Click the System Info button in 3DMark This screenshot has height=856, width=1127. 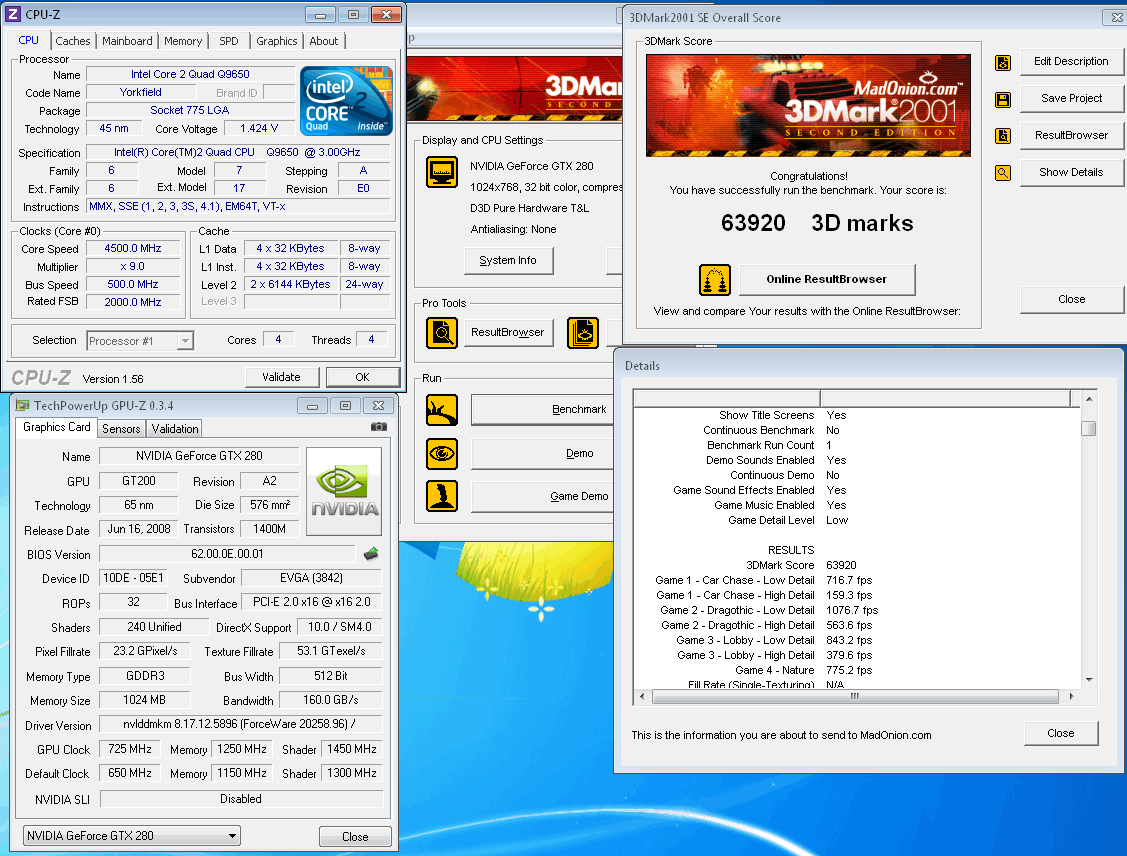(x=507, y=260)
